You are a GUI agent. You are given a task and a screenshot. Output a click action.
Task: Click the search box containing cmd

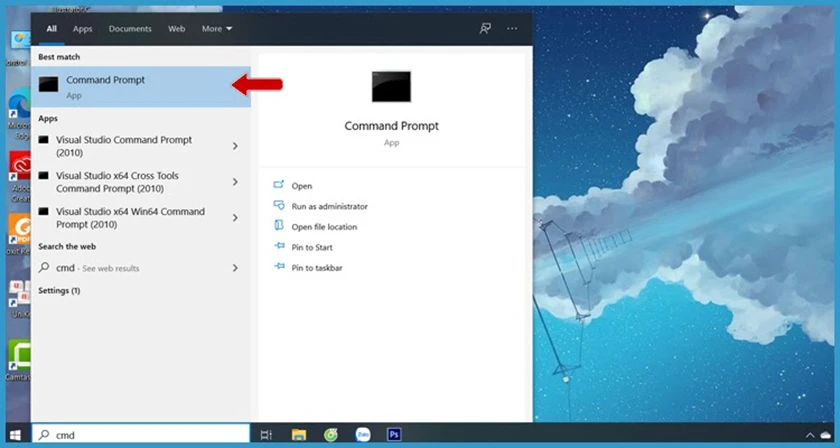pos(141,435)
